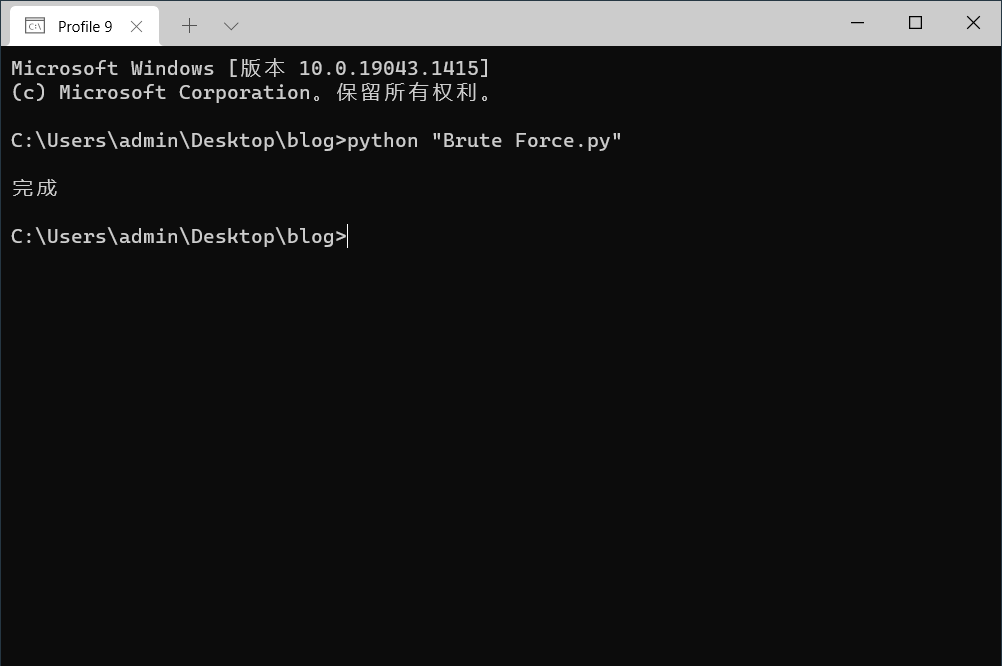This screenshot has width=1002, height=666.
Task: Click the "Brute Force.py" filename text
Action: [x=526, y=141]
